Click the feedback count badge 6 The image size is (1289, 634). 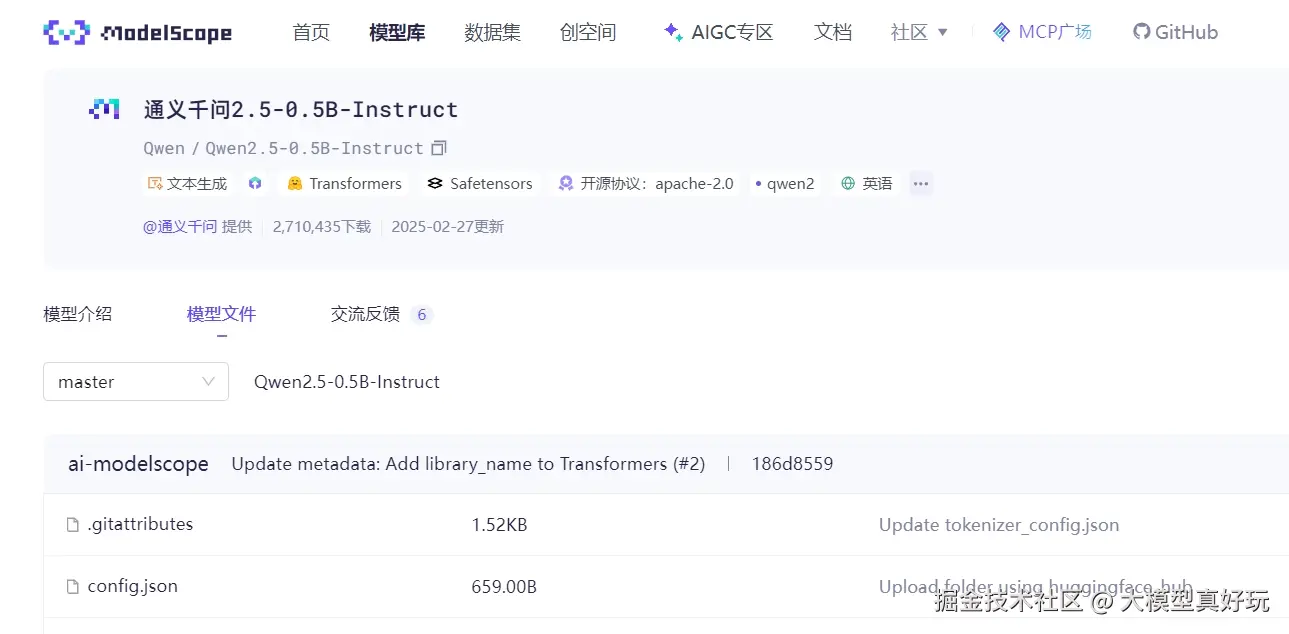[x=421, y=315]
